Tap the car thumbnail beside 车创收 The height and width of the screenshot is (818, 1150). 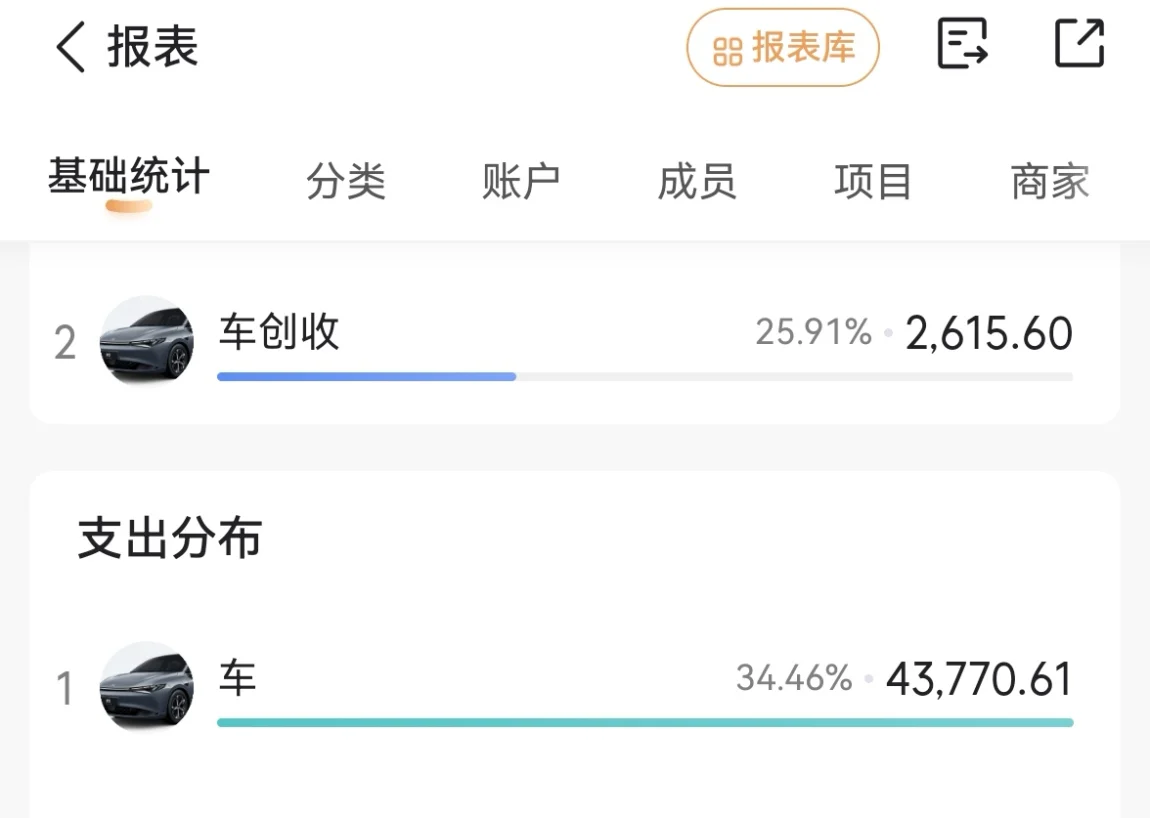tap(147, 340)
